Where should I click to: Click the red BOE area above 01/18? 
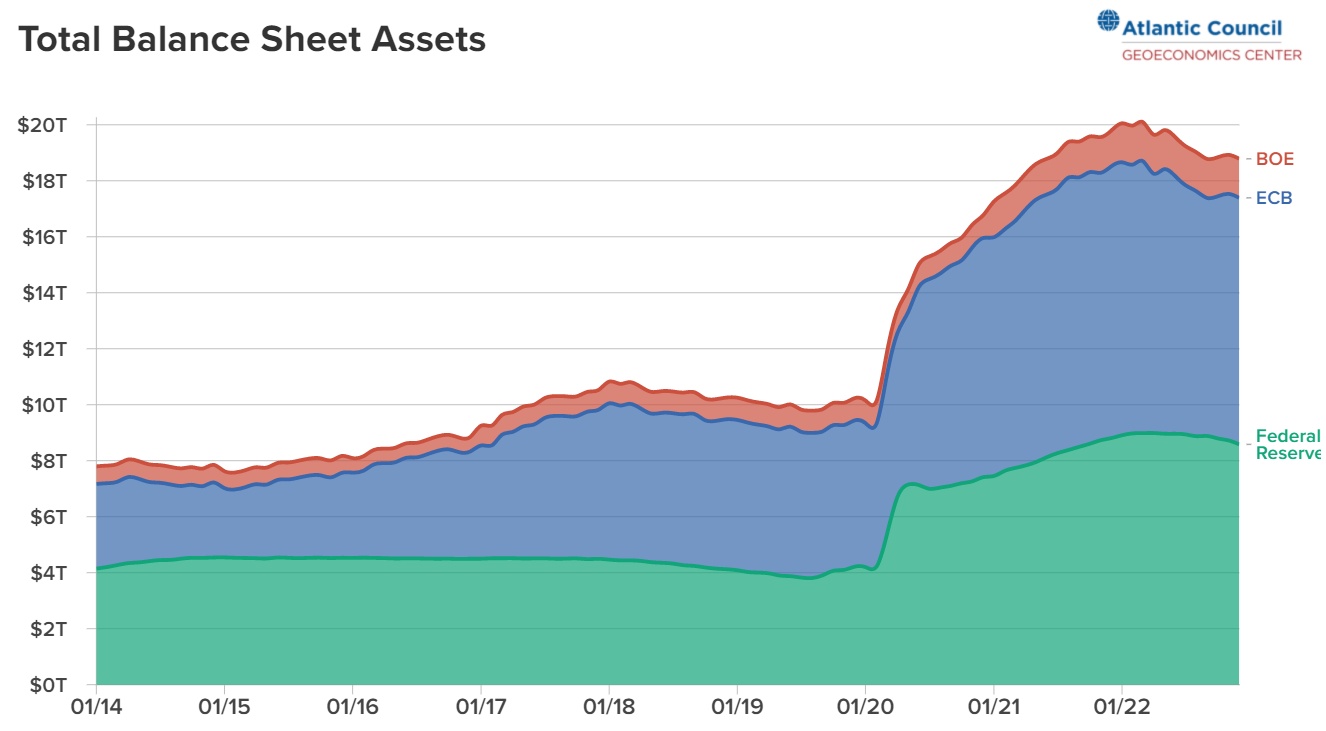tap(609, 391)
